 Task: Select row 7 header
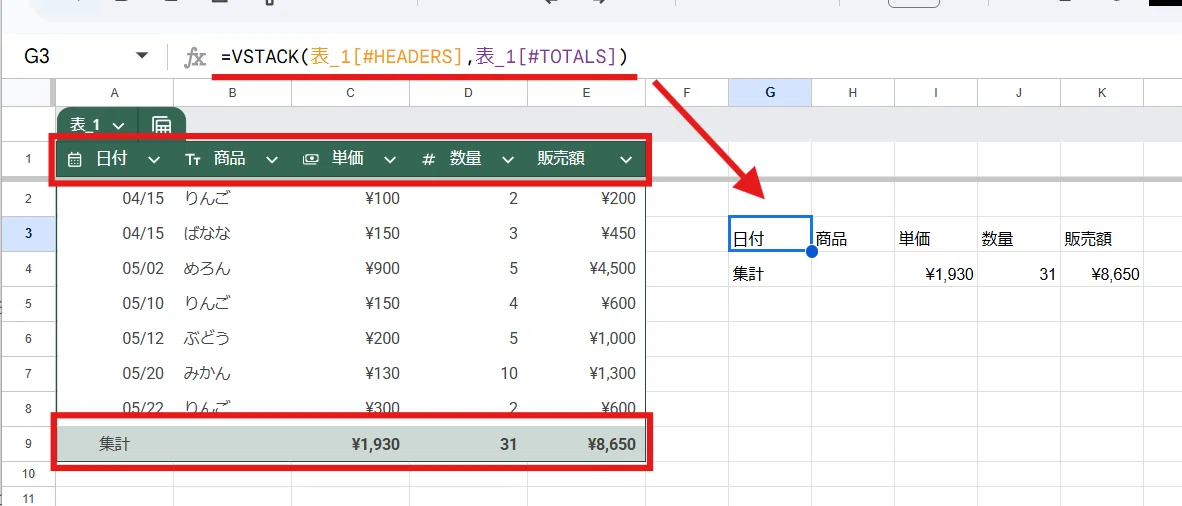click(x=28, y=374)
